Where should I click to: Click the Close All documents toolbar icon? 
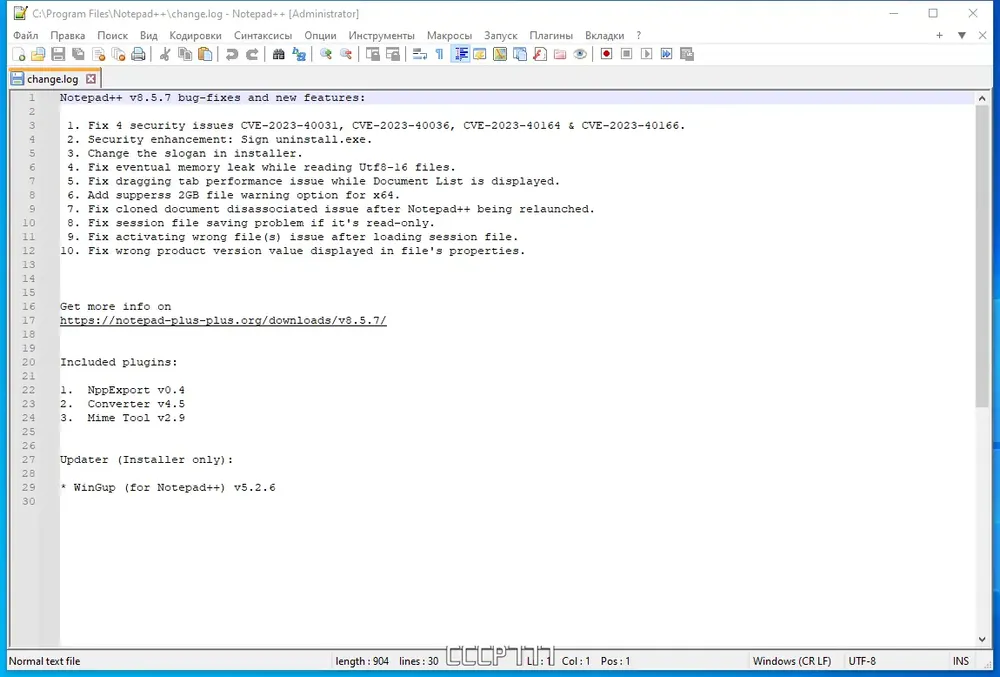118,54
